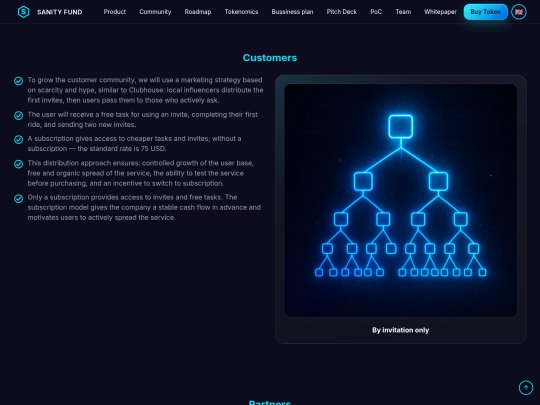Viewport: 540px width, 405px height.
Task: Click the Sanity Fund hexagon logo
Action: tap(23, 12)
